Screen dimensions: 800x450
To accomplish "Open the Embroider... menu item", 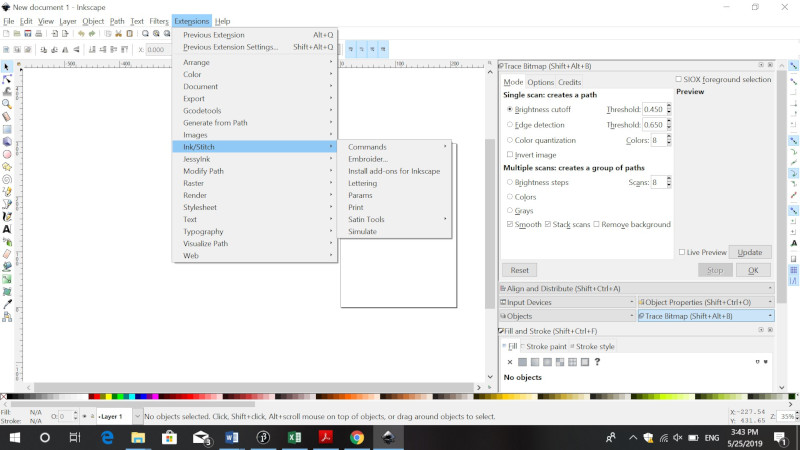I will [396, 159].
